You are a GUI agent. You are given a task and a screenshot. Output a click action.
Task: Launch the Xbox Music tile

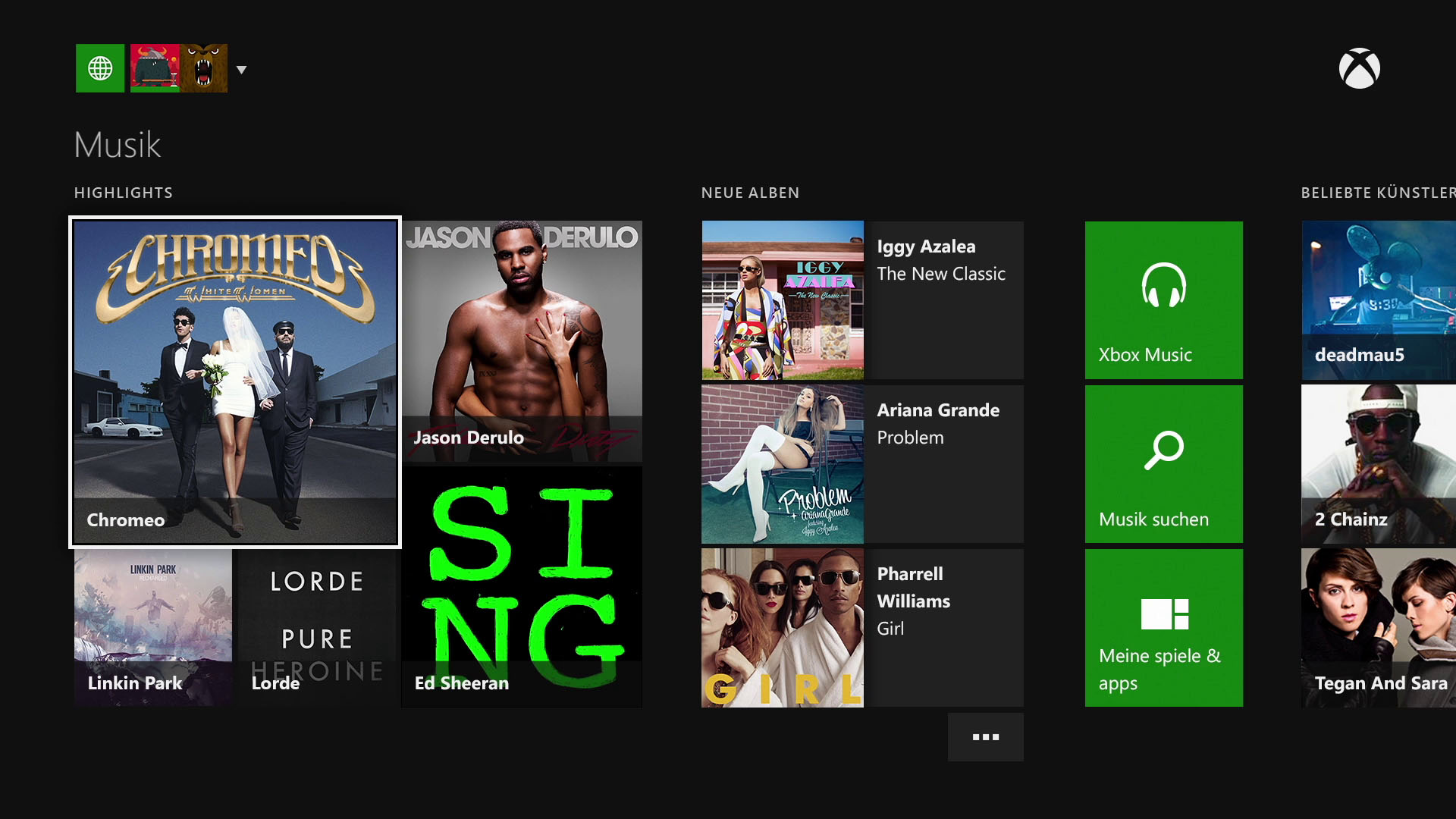tap(1164, 300)
